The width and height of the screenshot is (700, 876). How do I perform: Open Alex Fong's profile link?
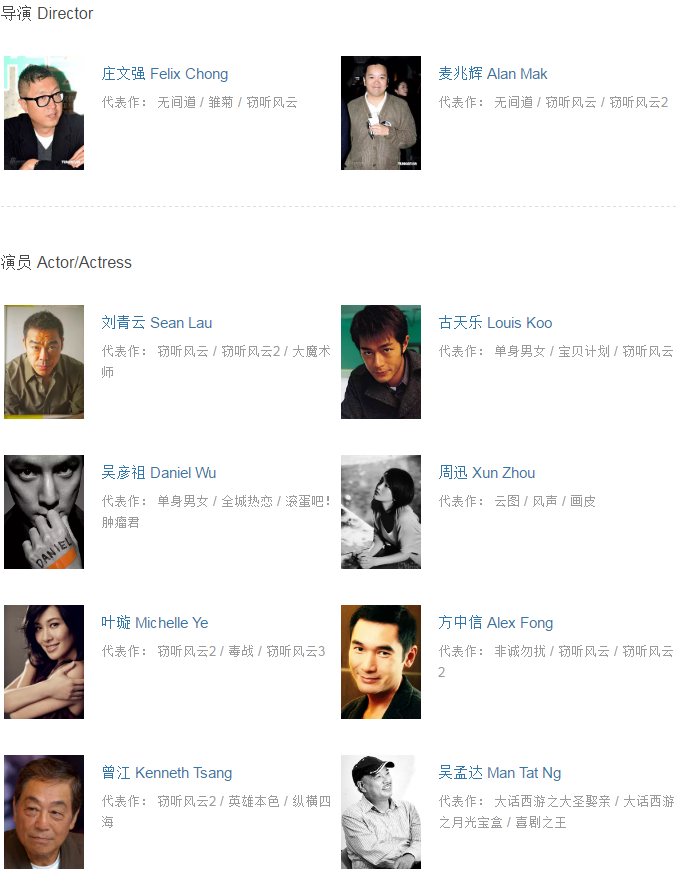(496, 623)
